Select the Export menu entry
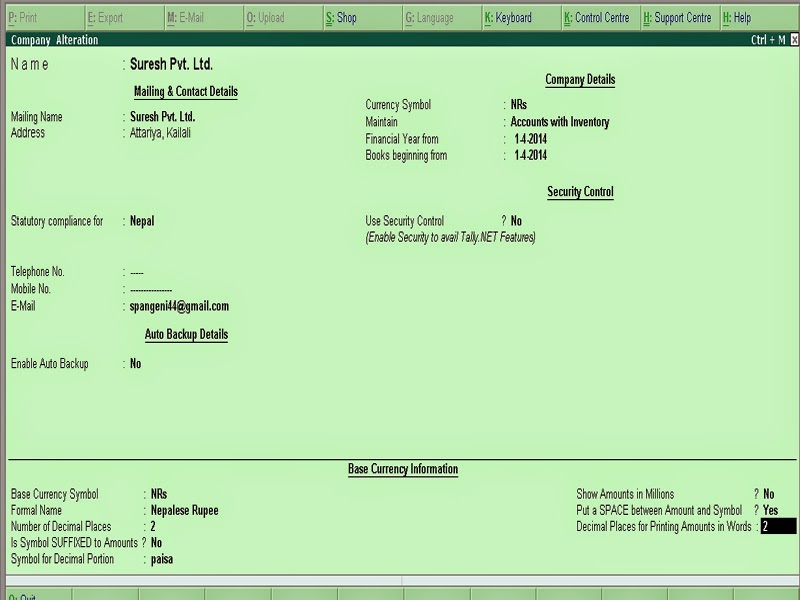 pos(108,17)
